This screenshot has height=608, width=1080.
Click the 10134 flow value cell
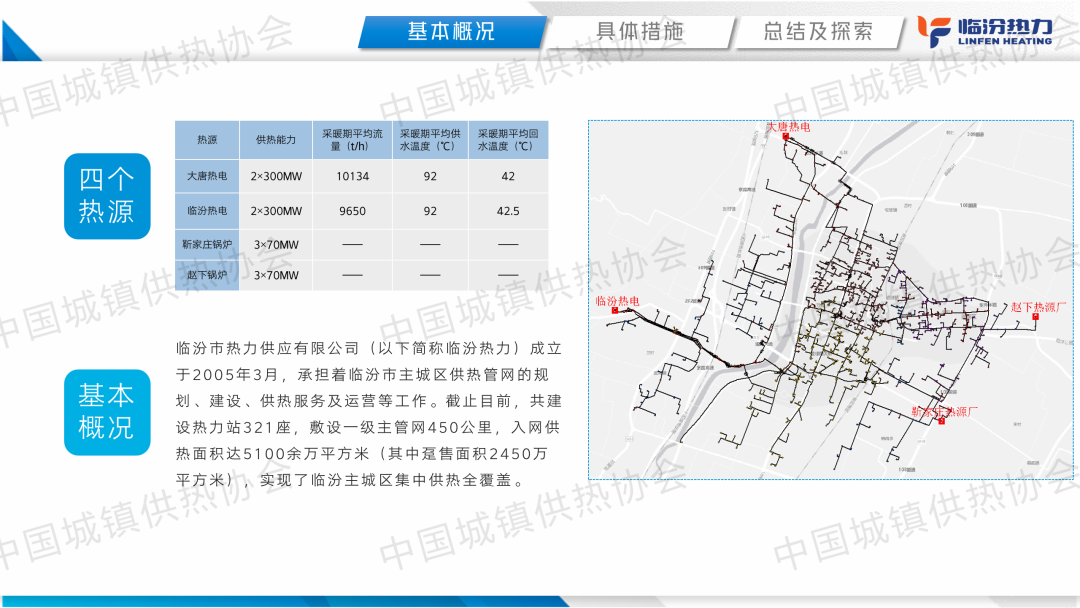(352, 176)
